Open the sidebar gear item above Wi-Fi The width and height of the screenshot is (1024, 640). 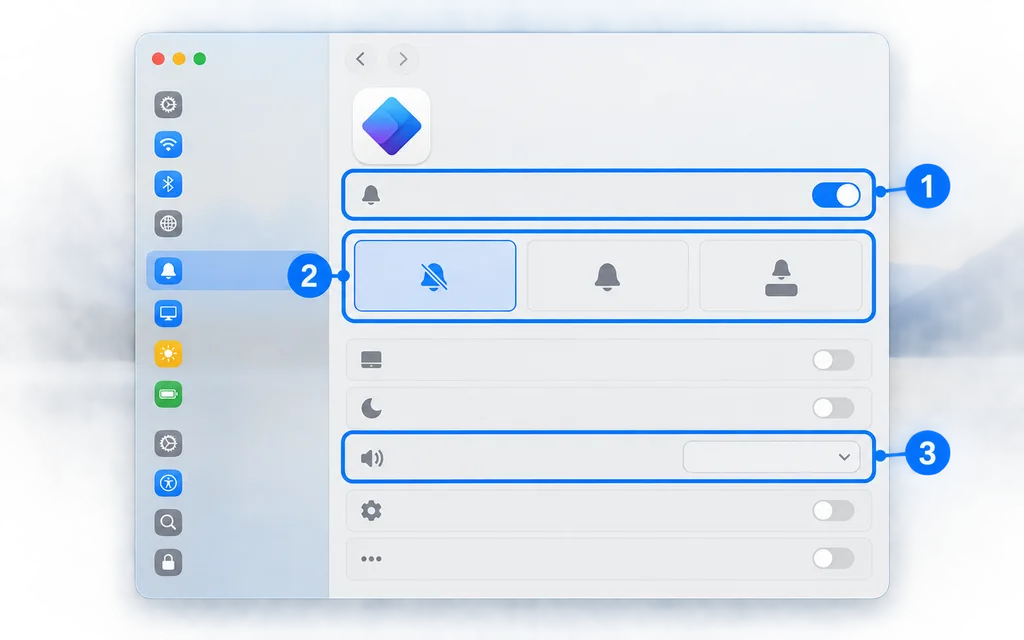168,104
